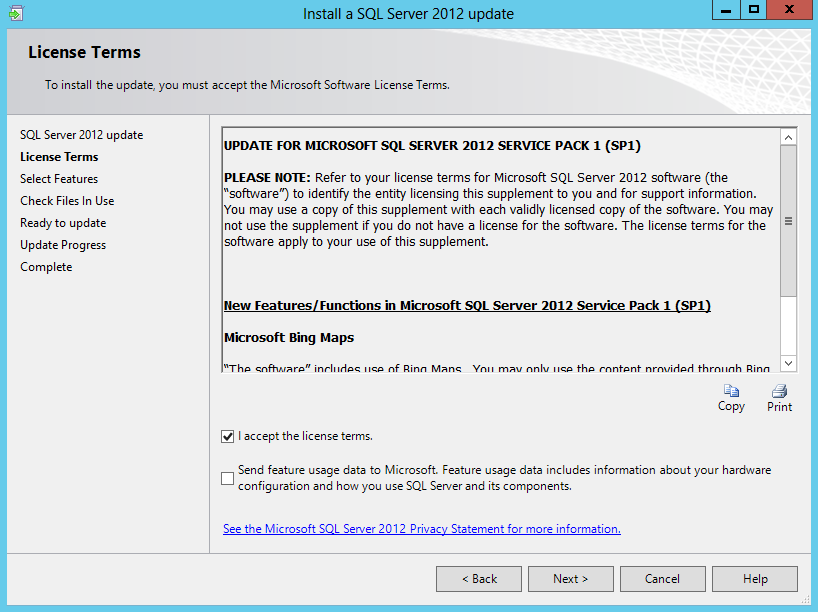
Task: Select 'Update Progress' step in sidebar
Action: pos(63,245)
